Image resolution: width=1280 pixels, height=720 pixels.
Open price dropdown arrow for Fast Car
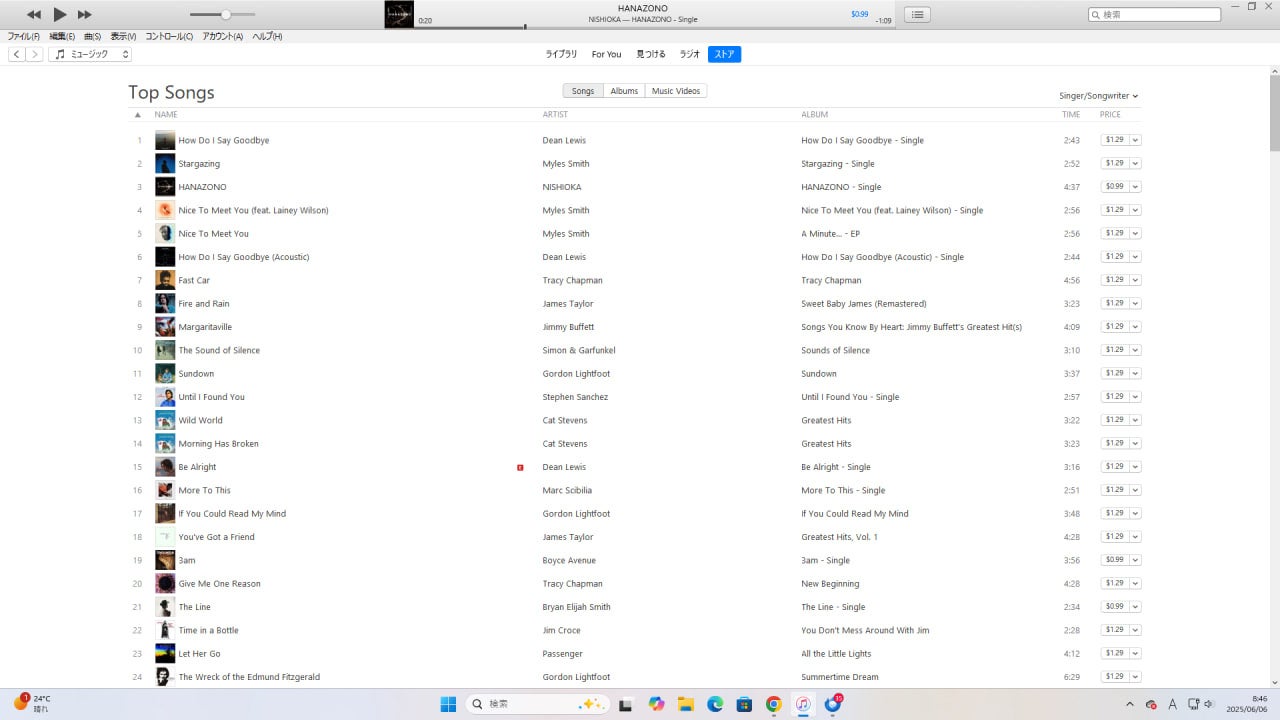click(x=1136, y=280)
